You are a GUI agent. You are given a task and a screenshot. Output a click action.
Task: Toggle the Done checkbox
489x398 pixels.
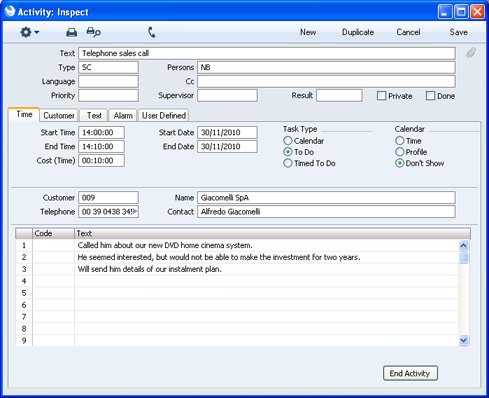point(430,96)
